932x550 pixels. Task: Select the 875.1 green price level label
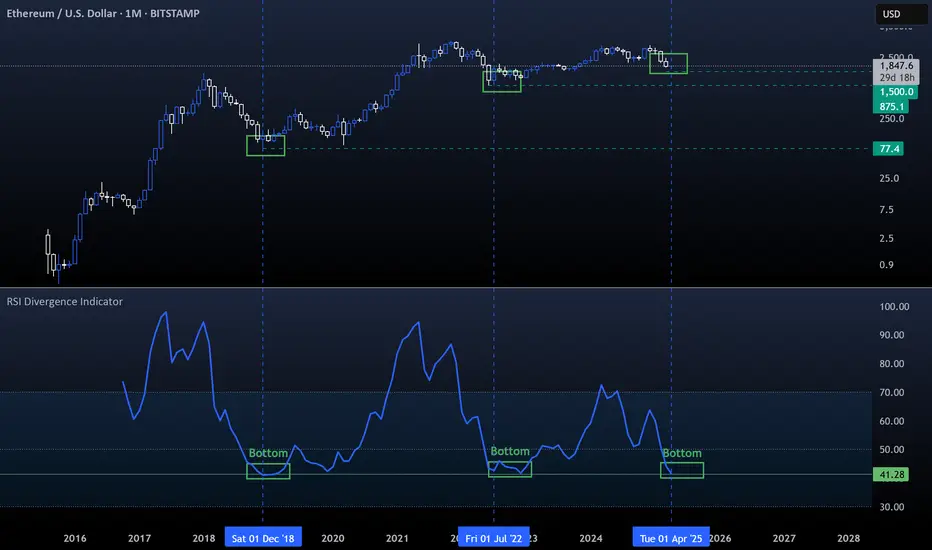(x=891, y=106)
